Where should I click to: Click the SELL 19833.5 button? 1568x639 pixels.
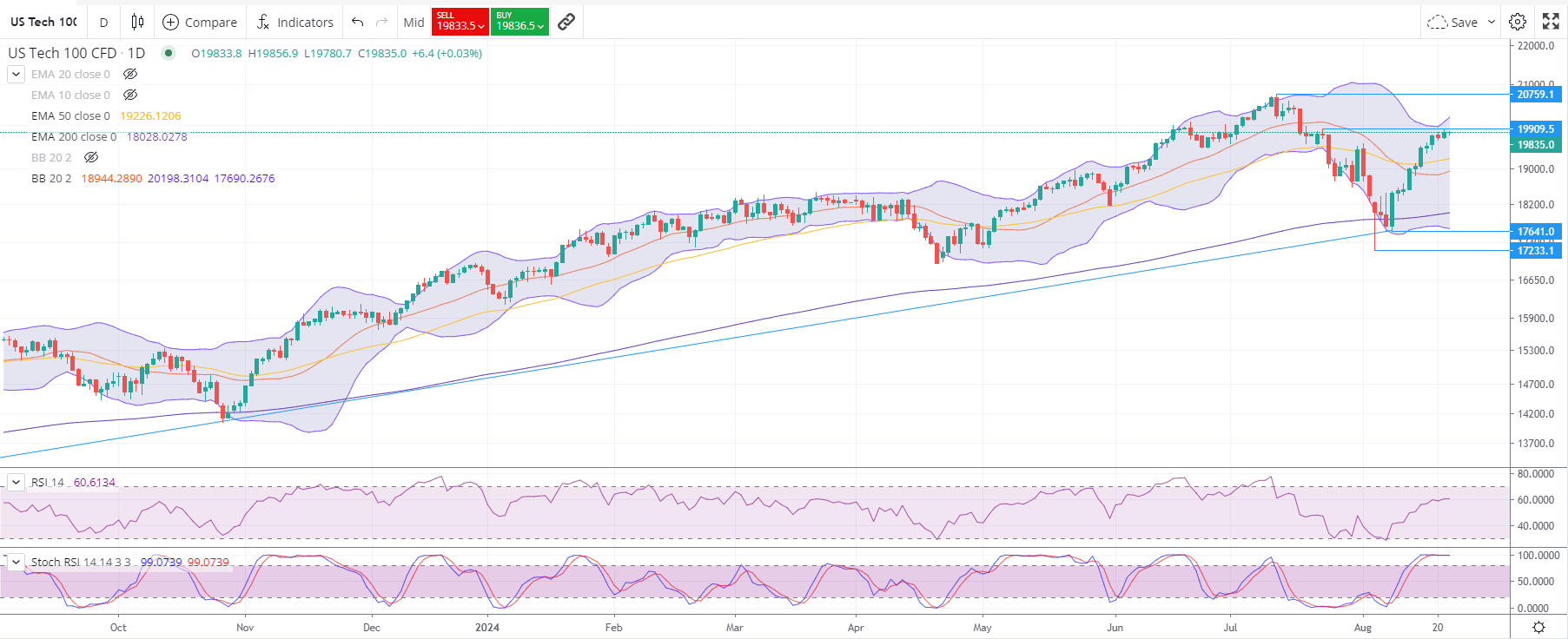pos(460,22)
